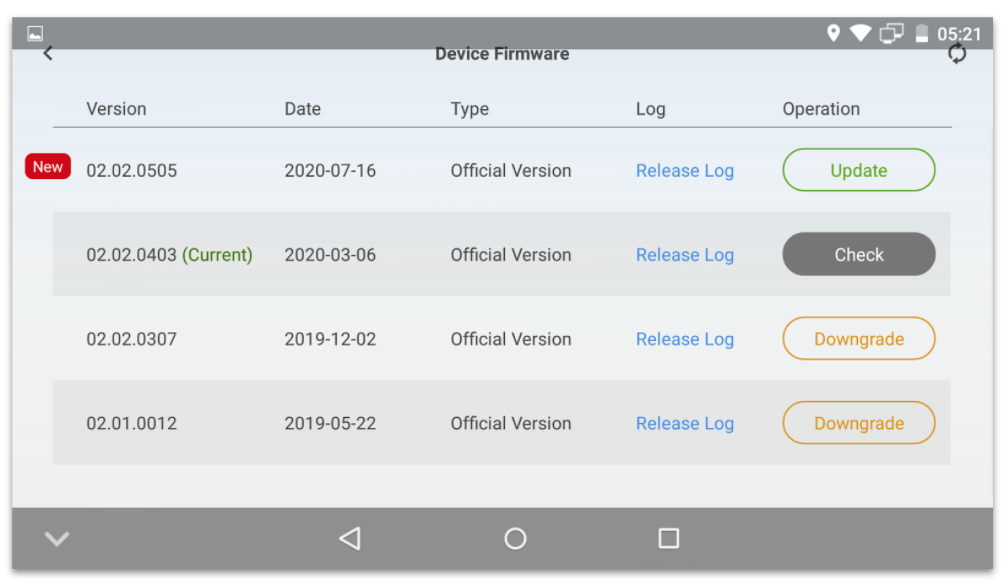
Task: View Release Log for version 02.02.0307
Action: pos(684,339)
